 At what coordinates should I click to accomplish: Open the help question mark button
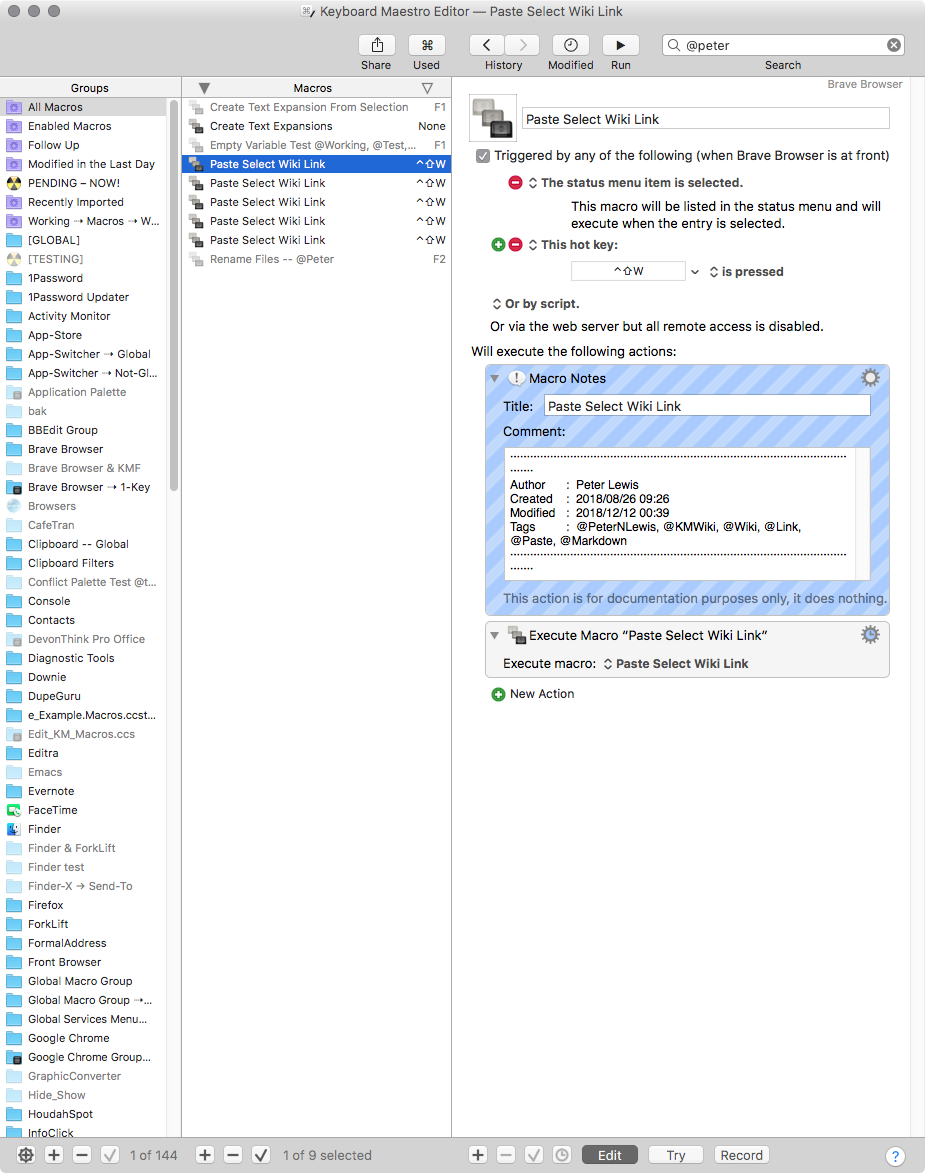(x=895, y=1156)
